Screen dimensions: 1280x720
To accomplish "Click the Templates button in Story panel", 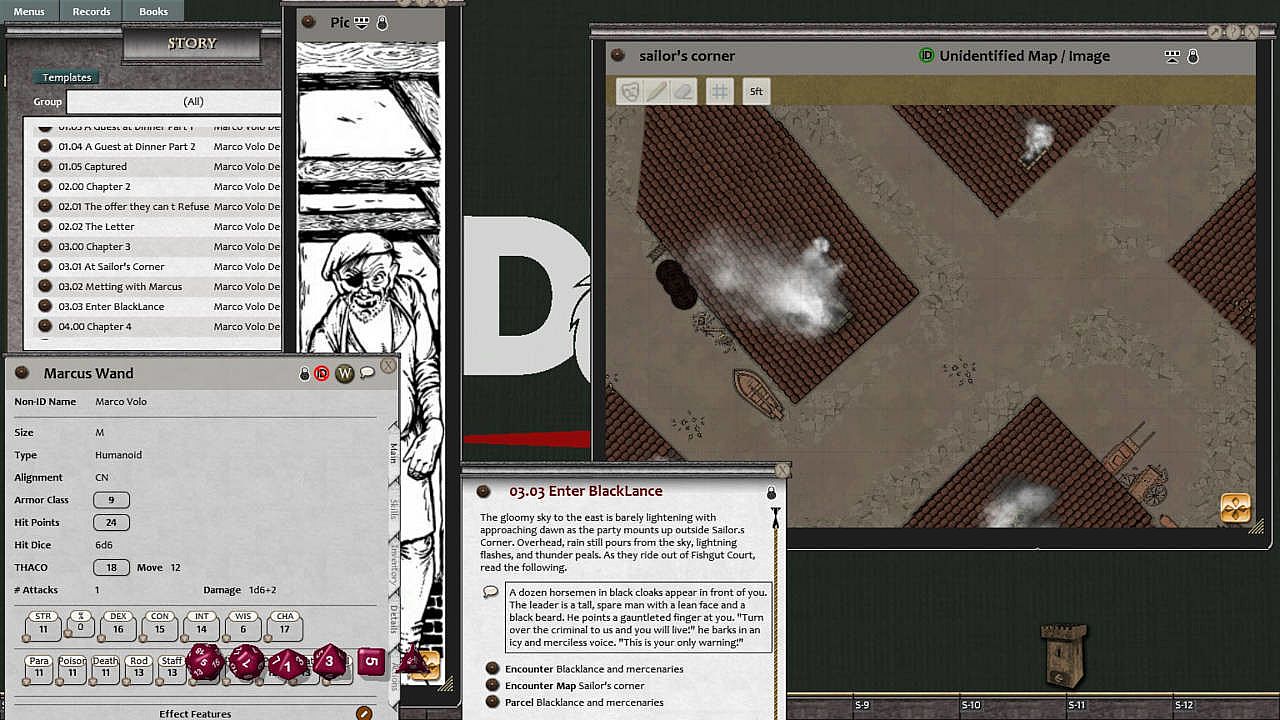I will pos(66,77).
